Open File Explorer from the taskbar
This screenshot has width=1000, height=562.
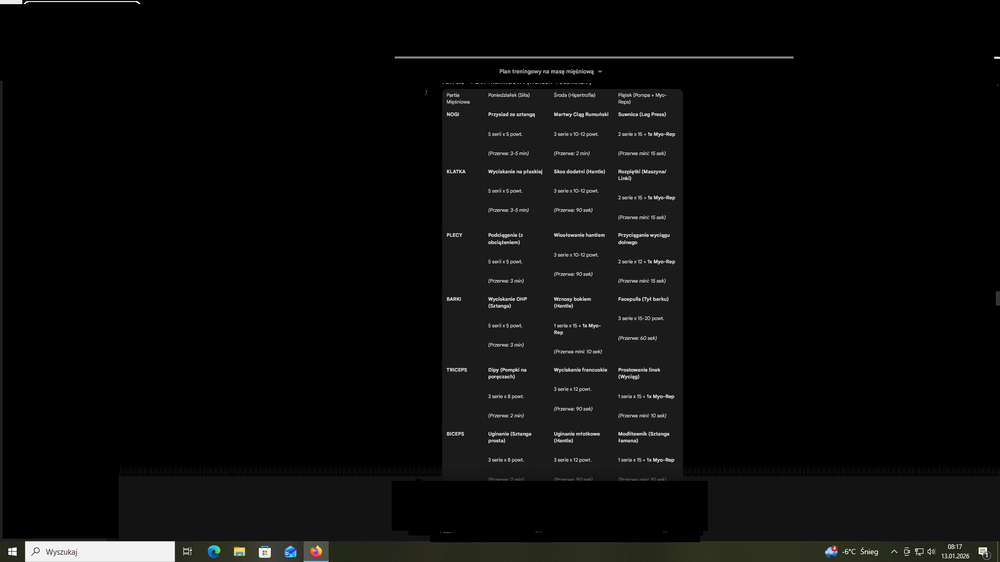(x=239, y=551)
